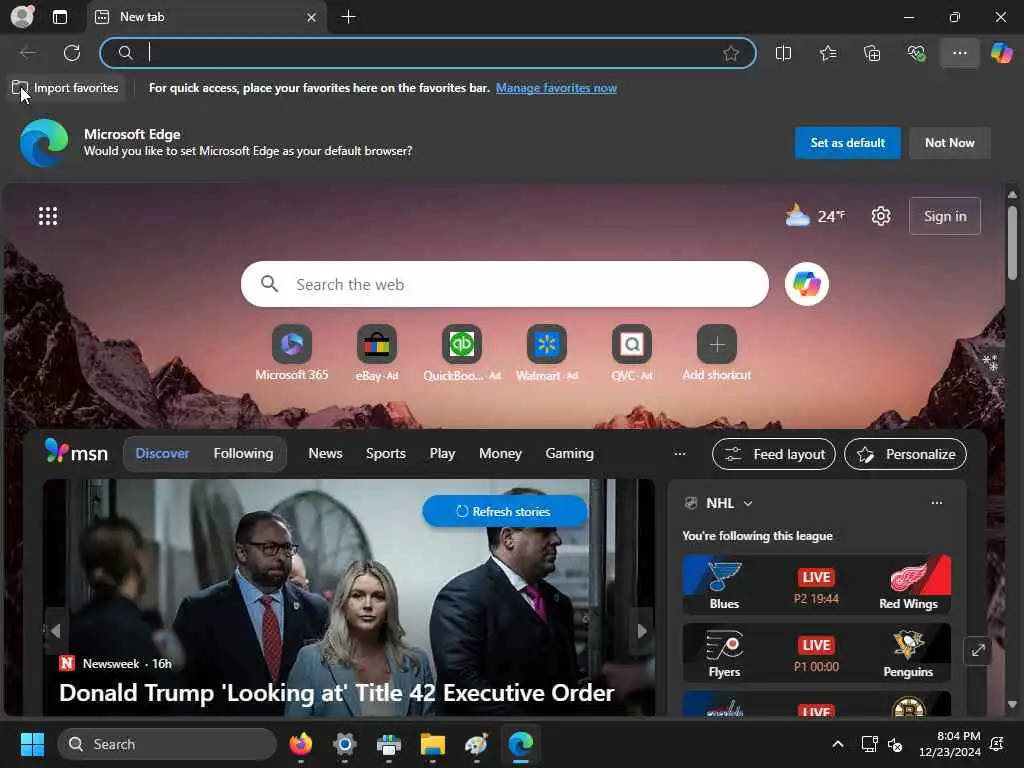Viewport: 1024px width, 768px height.
Task: Open the QuickBooks shortcut tile
Action: click(462, 353)
